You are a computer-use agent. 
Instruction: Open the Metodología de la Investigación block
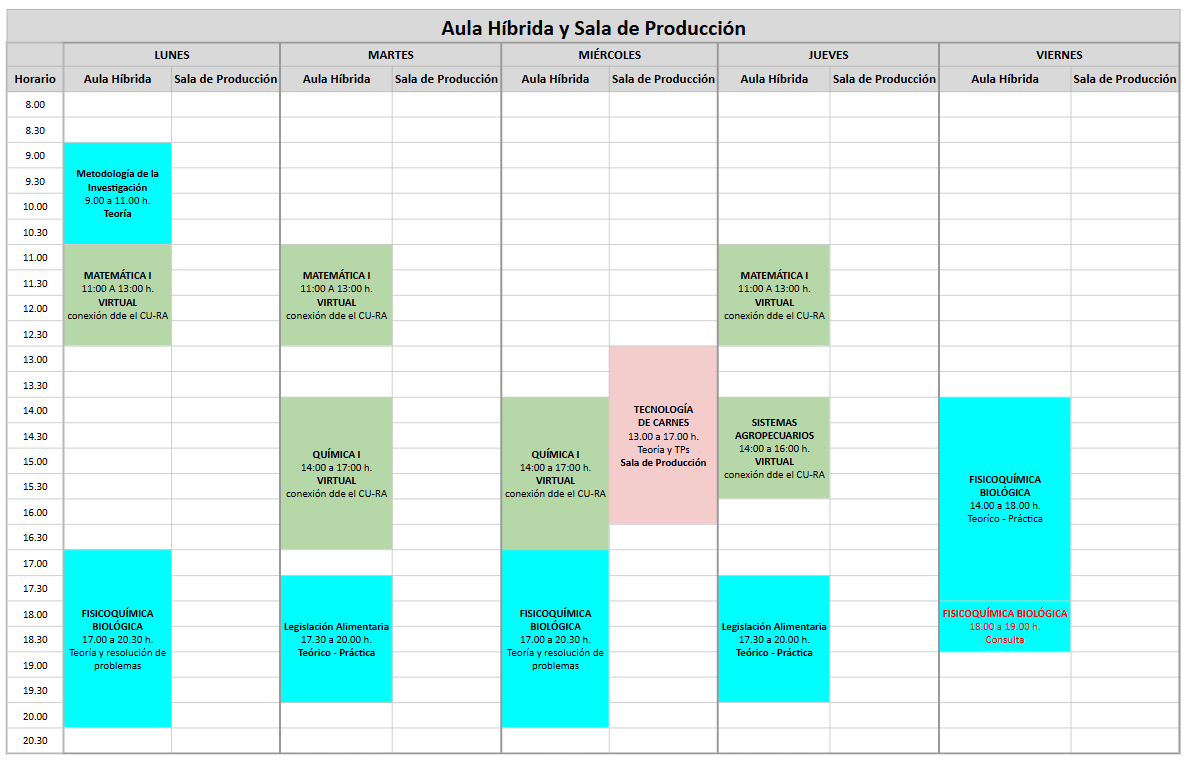[117, 193]
